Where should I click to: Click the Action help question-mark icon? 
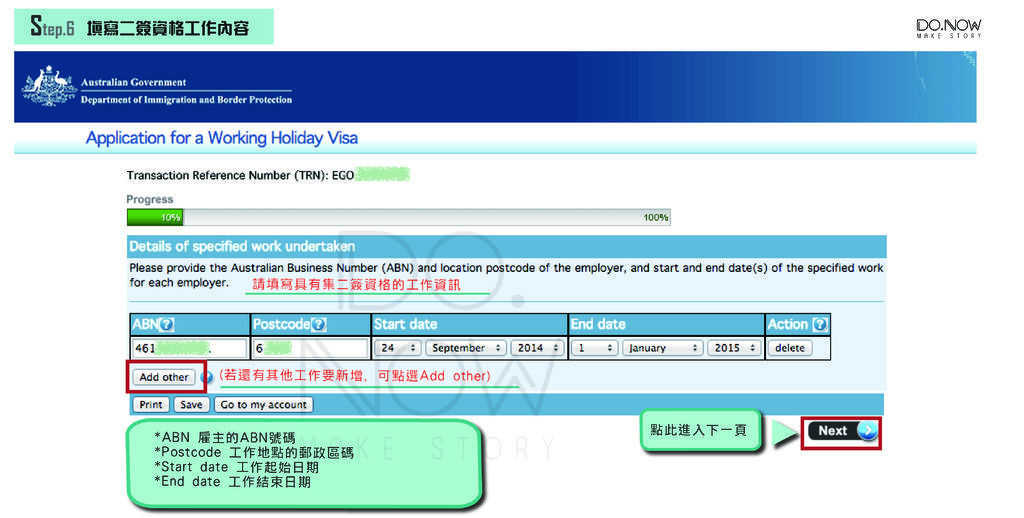[x=820, y=325]
